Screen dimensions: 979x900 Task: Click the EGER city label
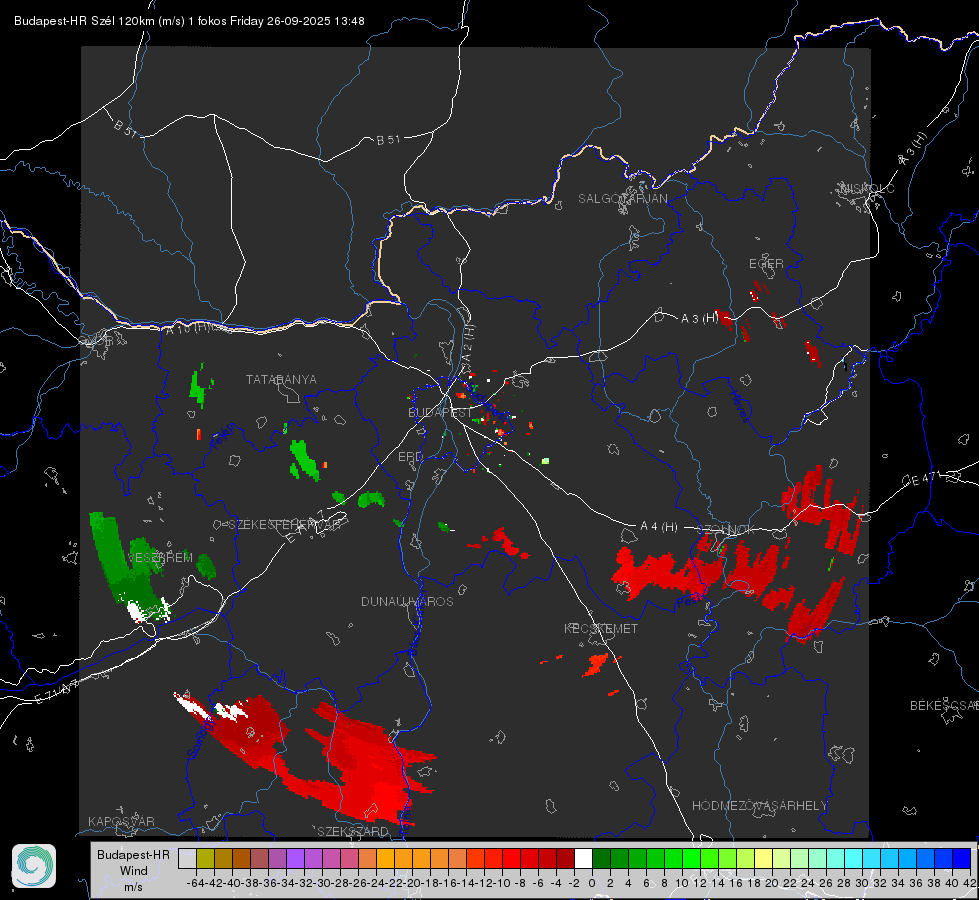[766, 264]
